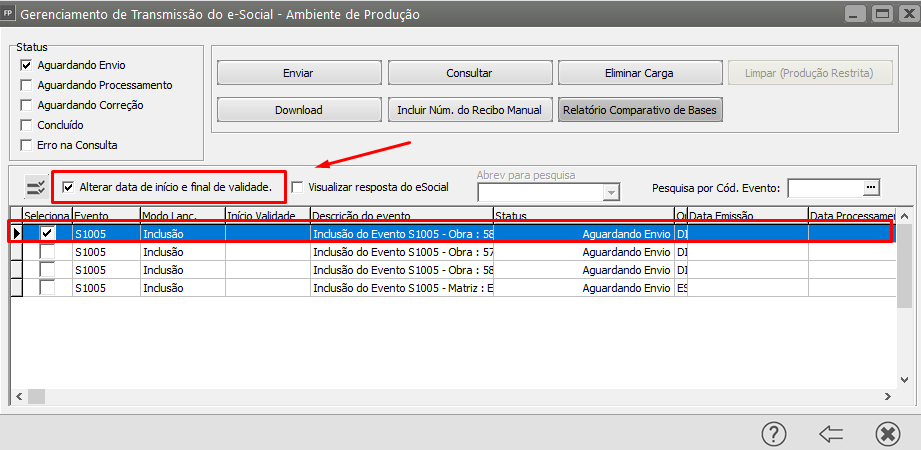Open the help question mark icon
The image size is (921, 450).
click(774, 434)
